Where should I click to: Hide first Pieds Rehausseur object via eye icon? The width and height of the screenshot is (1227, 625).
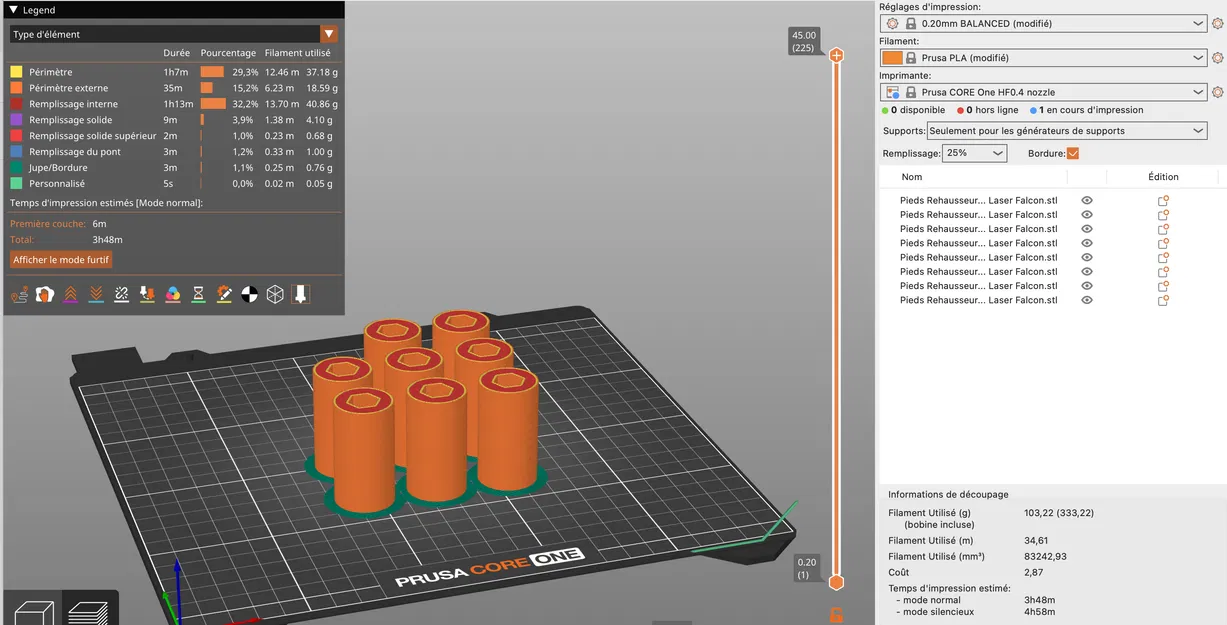click(1087, 200)
